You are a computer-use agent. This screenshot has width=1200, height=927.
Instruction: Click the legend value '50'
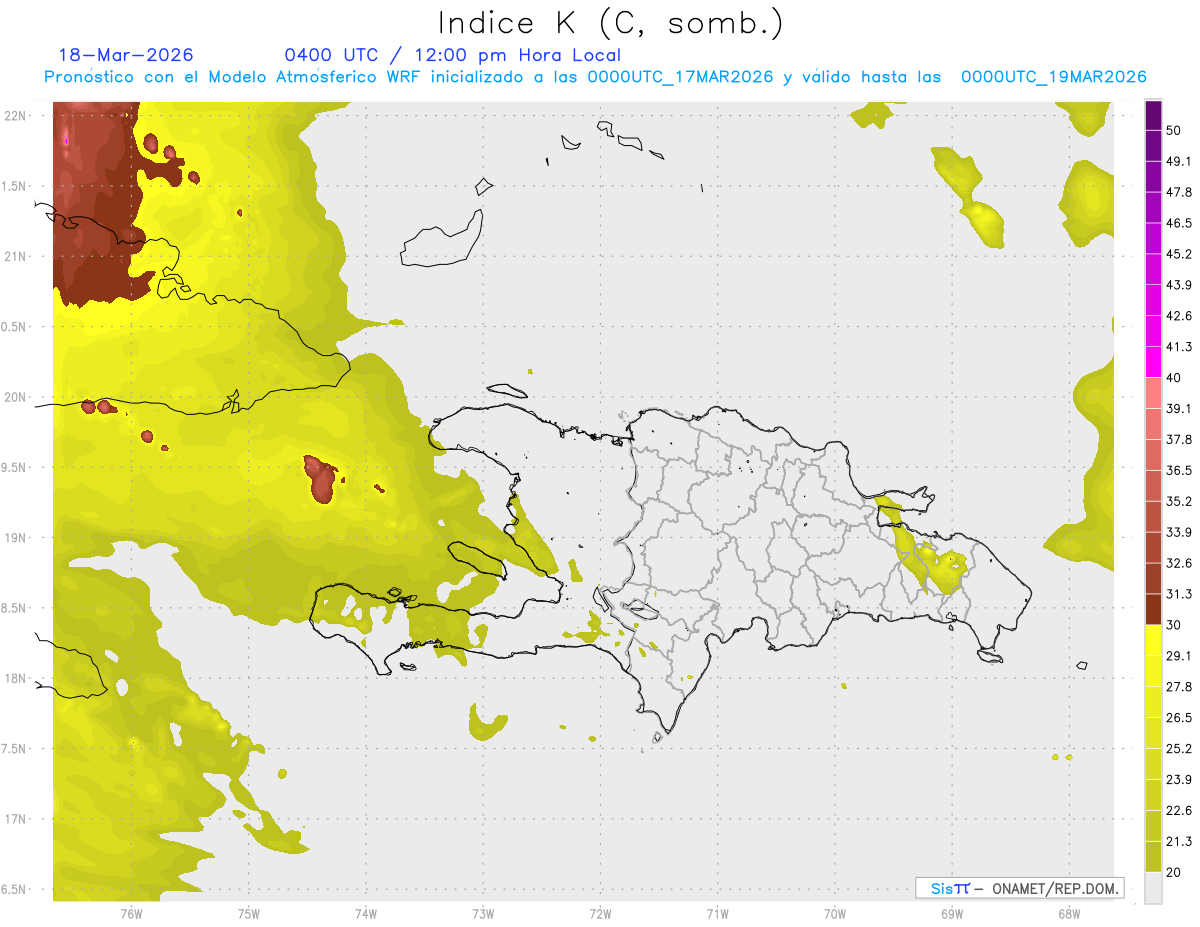[1174, 131]
